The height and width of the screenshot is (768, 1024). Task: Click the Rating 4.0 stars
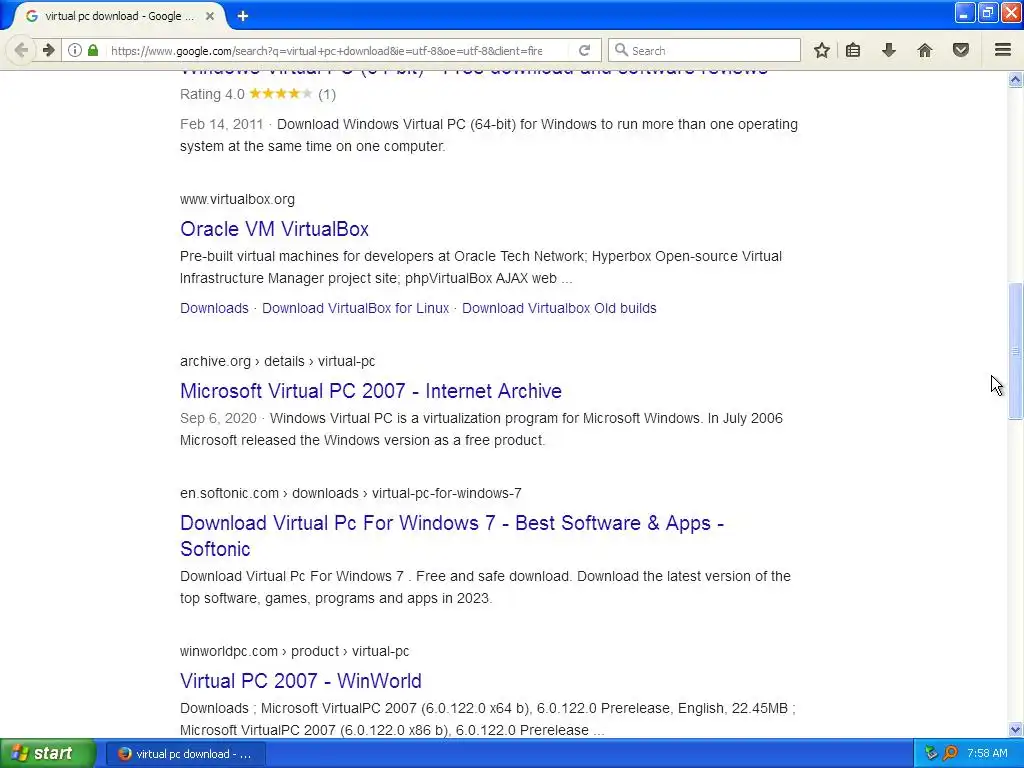[280, 94]
